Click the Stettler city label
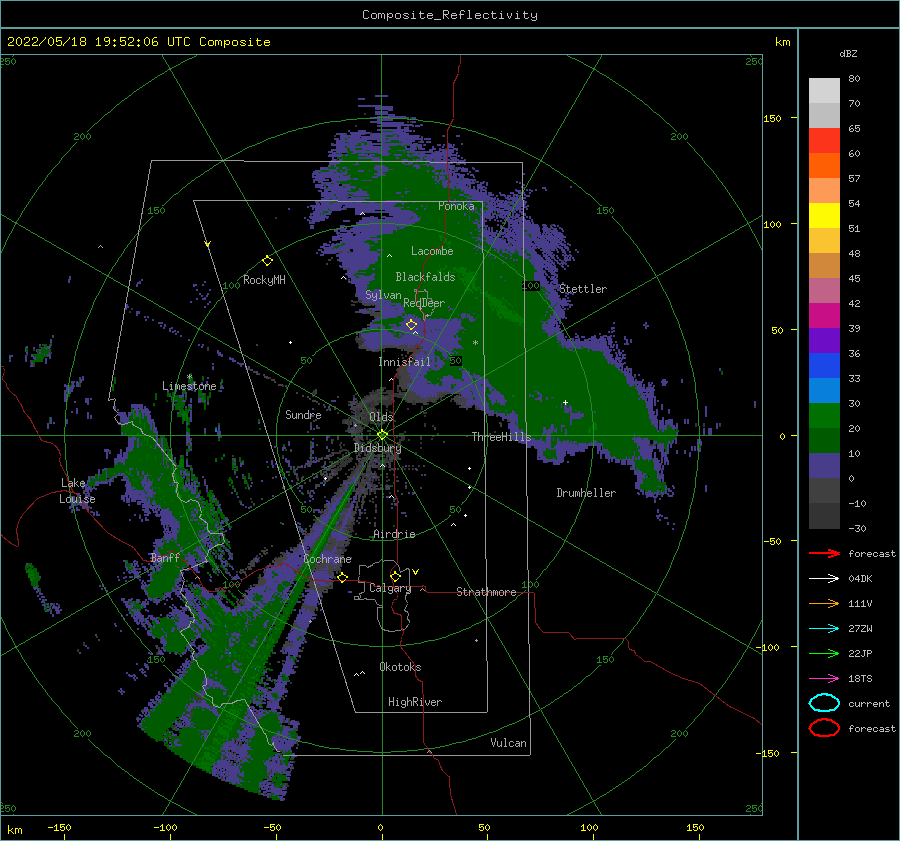The image size is (900, 841). pos(583,289)
